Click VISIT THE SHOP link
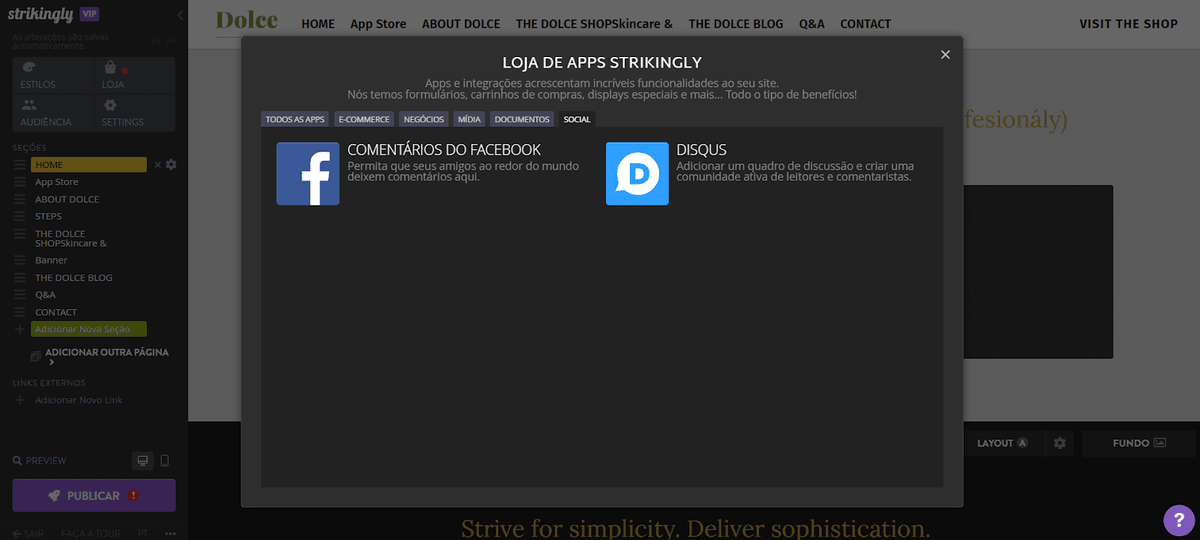1200x540 pixels. point(1129,23)
